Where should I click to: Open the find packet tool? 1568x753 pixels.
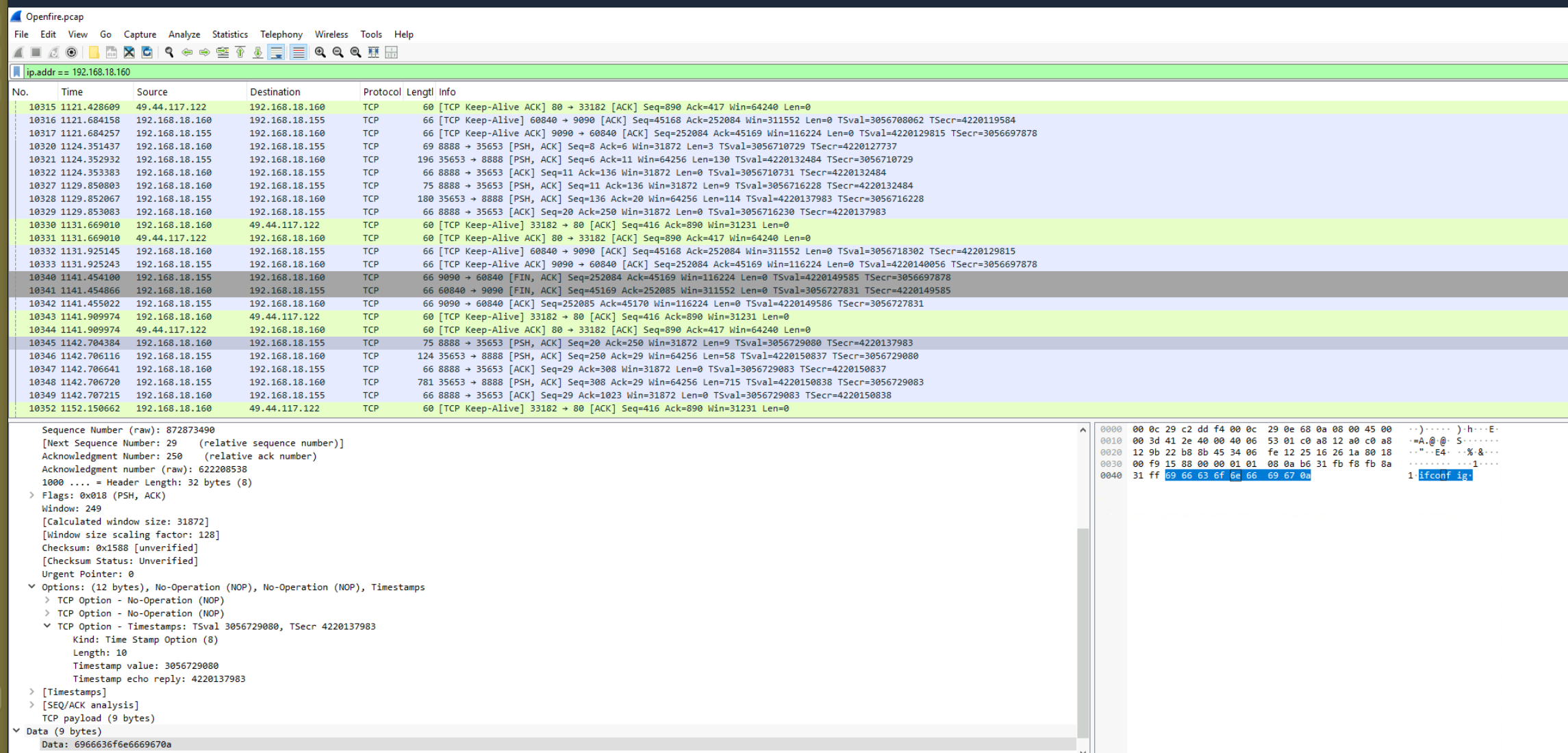(168, 51)
